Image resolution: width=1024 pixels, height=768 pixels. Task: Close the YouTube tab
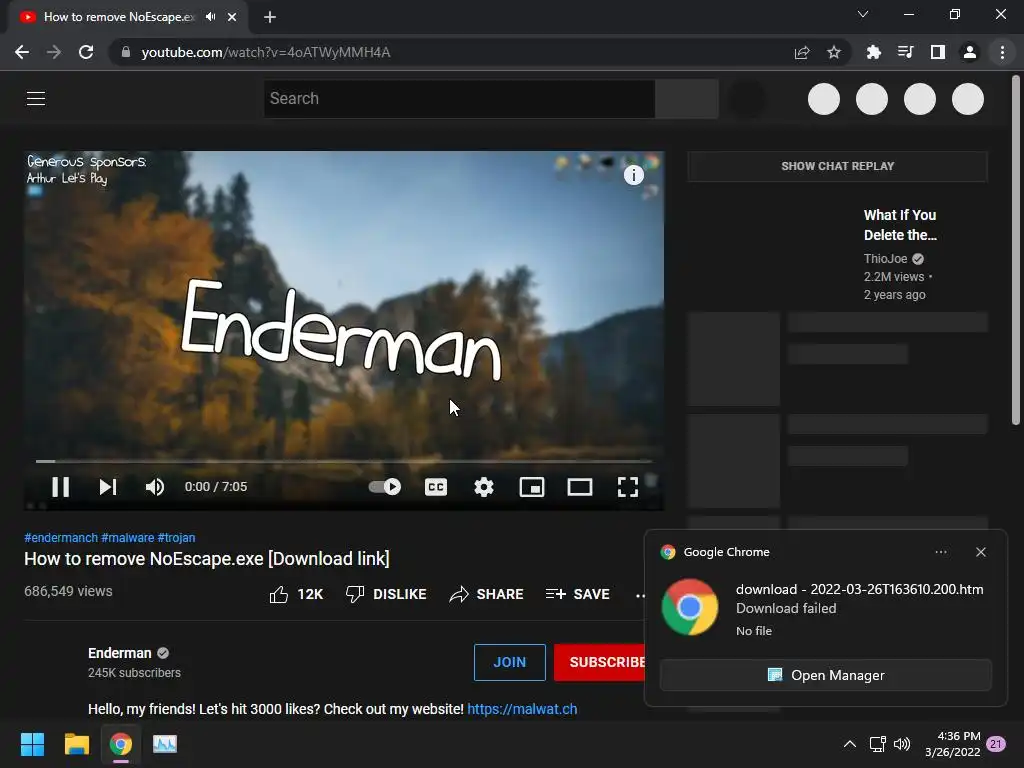[x=232, y=17]
